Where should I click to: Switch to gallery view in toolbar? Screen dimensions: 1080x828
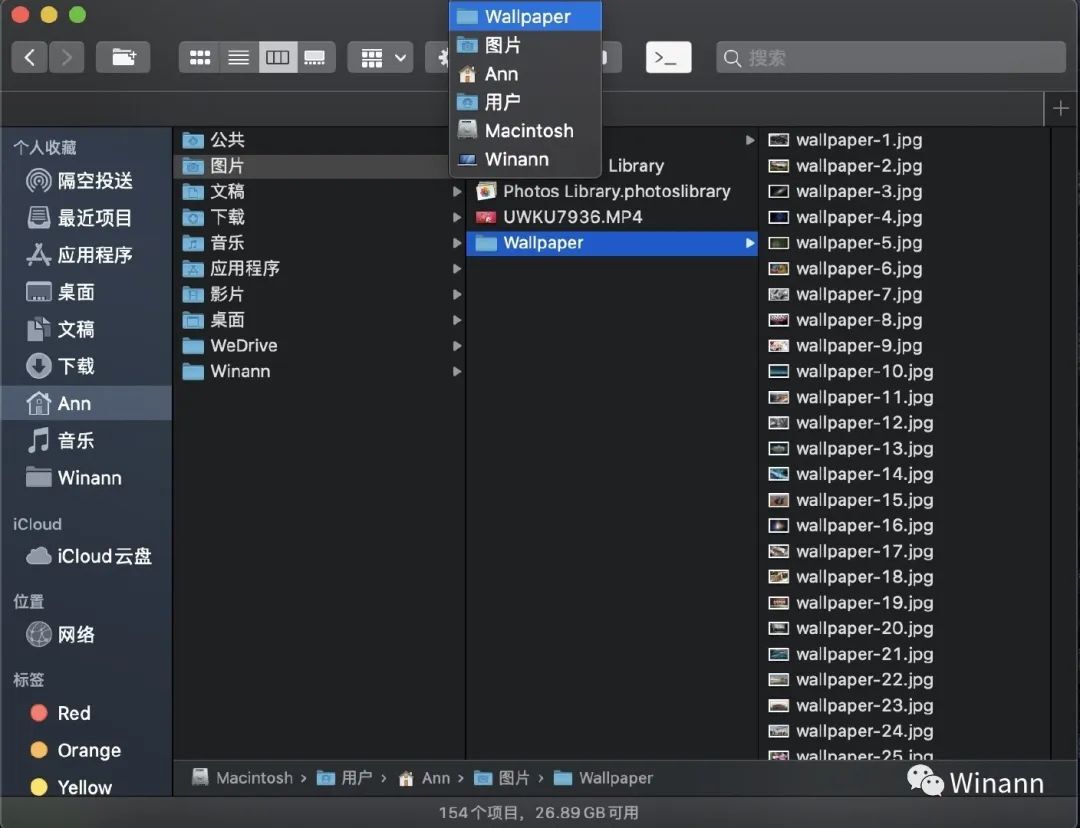pyautogui.click(x=315, y=57)
